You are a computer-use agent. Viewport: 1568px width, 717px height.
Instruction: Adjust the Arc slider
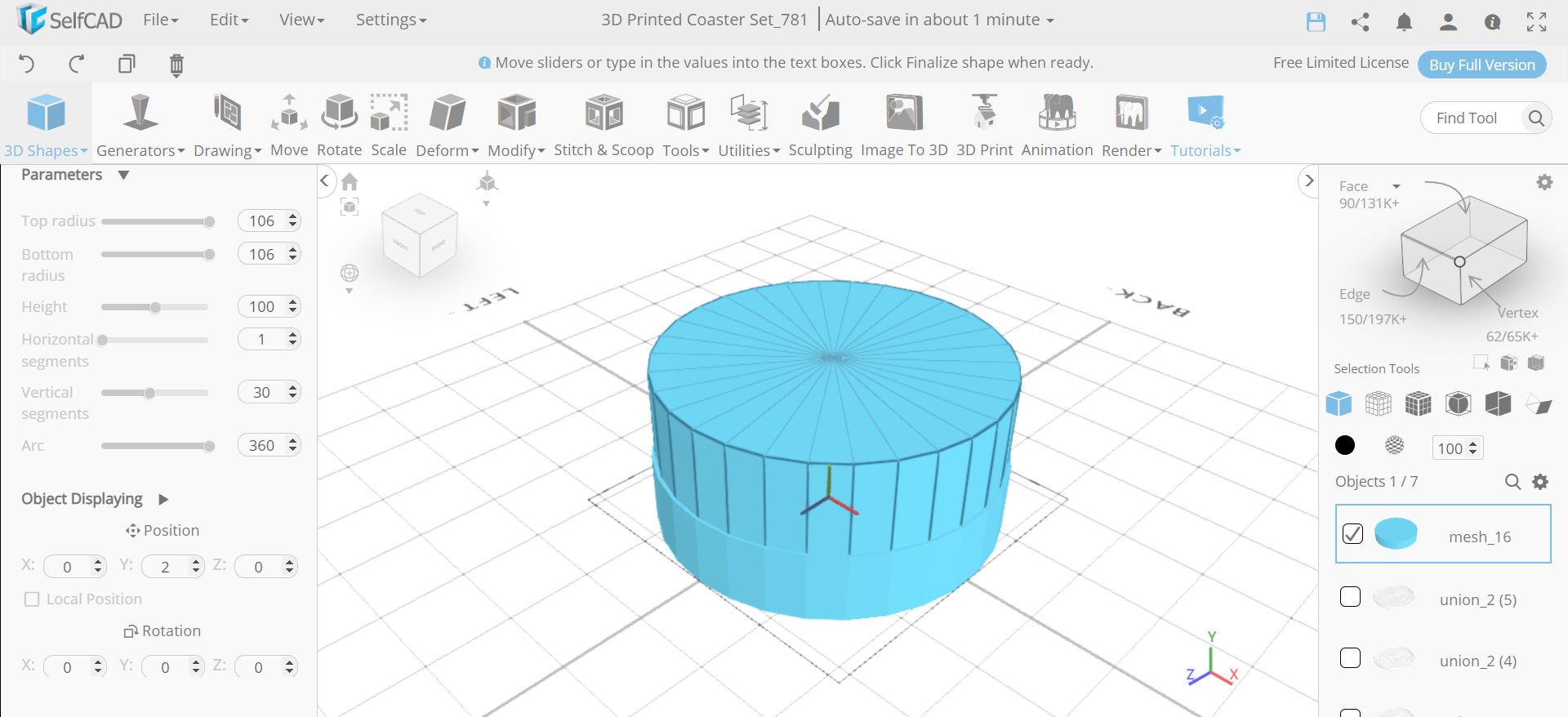155,446
